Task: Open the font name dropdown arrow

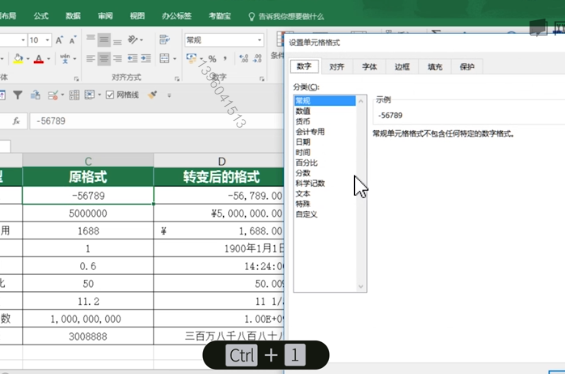Action: click(x=23, y=40)
